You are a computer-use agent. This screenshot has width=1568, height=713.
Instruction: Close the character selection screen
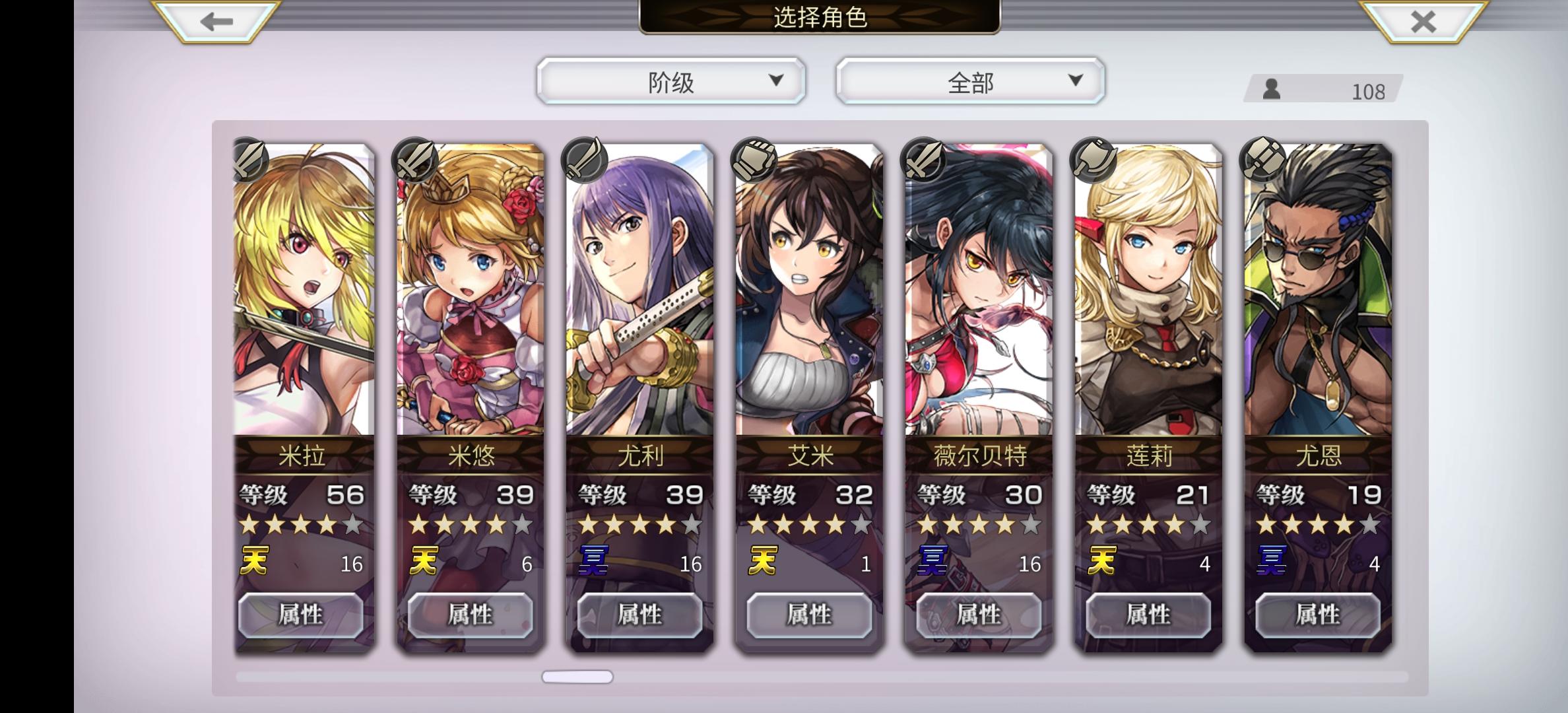tap(1423, 22)
